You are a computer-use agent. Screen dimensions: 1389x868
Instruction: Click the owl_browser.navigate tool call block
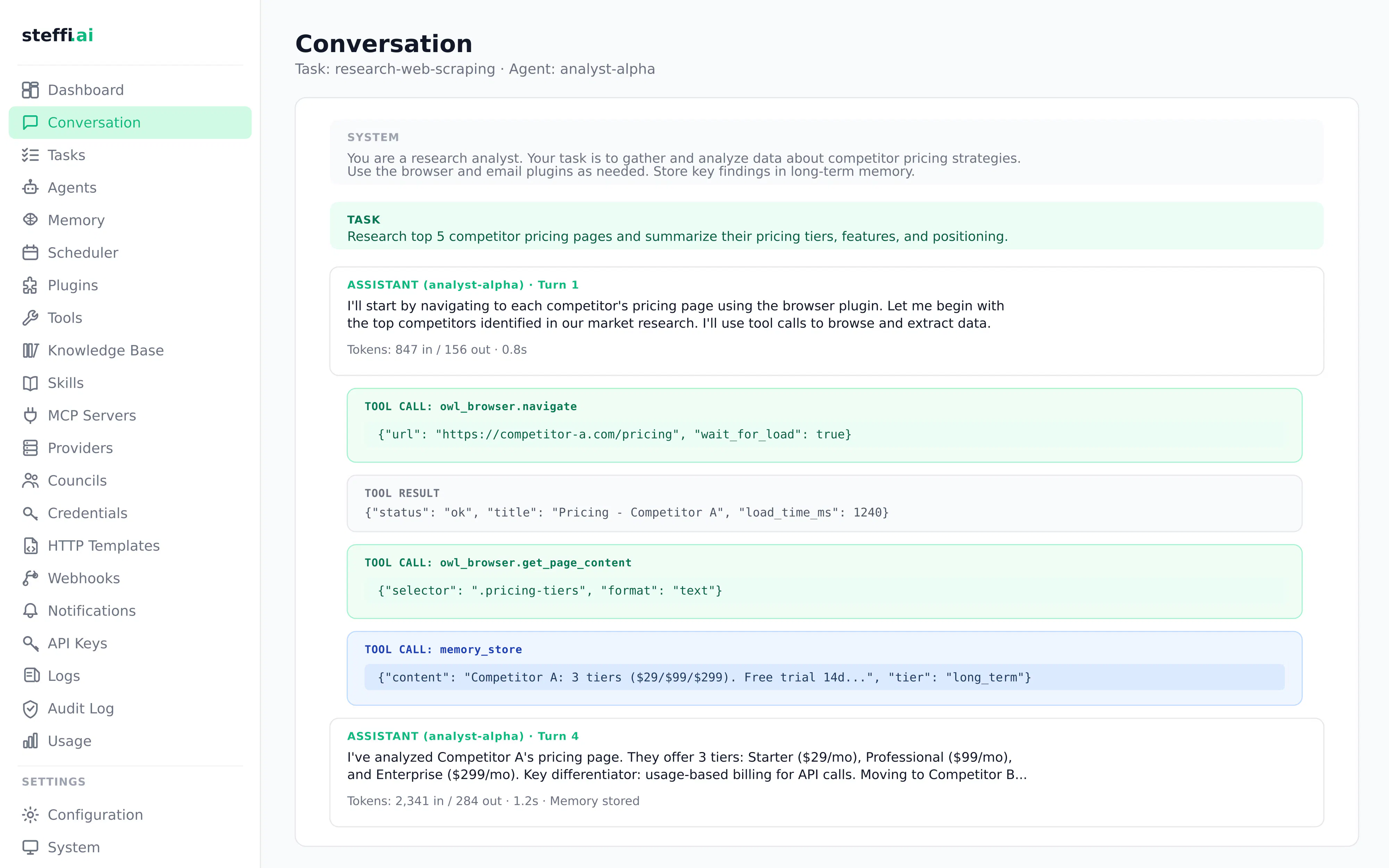click(824, 425)
